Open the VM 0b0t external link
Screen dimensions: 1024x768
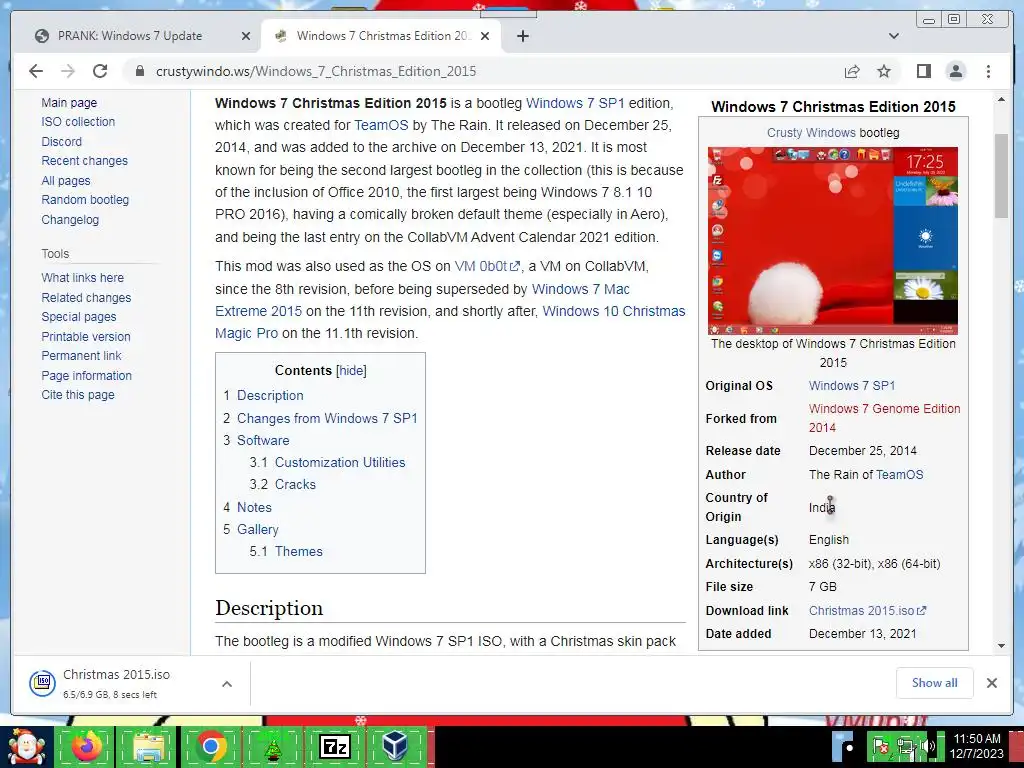click(487, 266)
